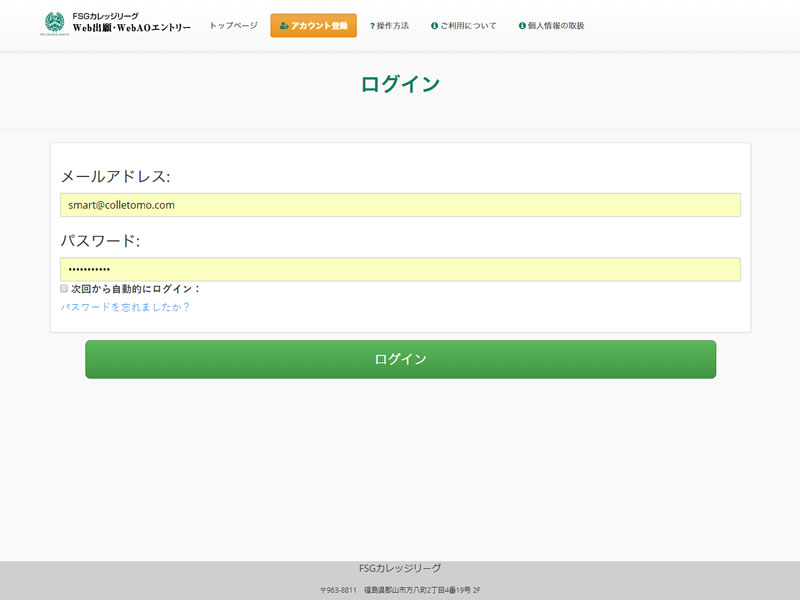
Task: Click the FSGカレッジリーグ footer text
Action: (x=400, y=568)
